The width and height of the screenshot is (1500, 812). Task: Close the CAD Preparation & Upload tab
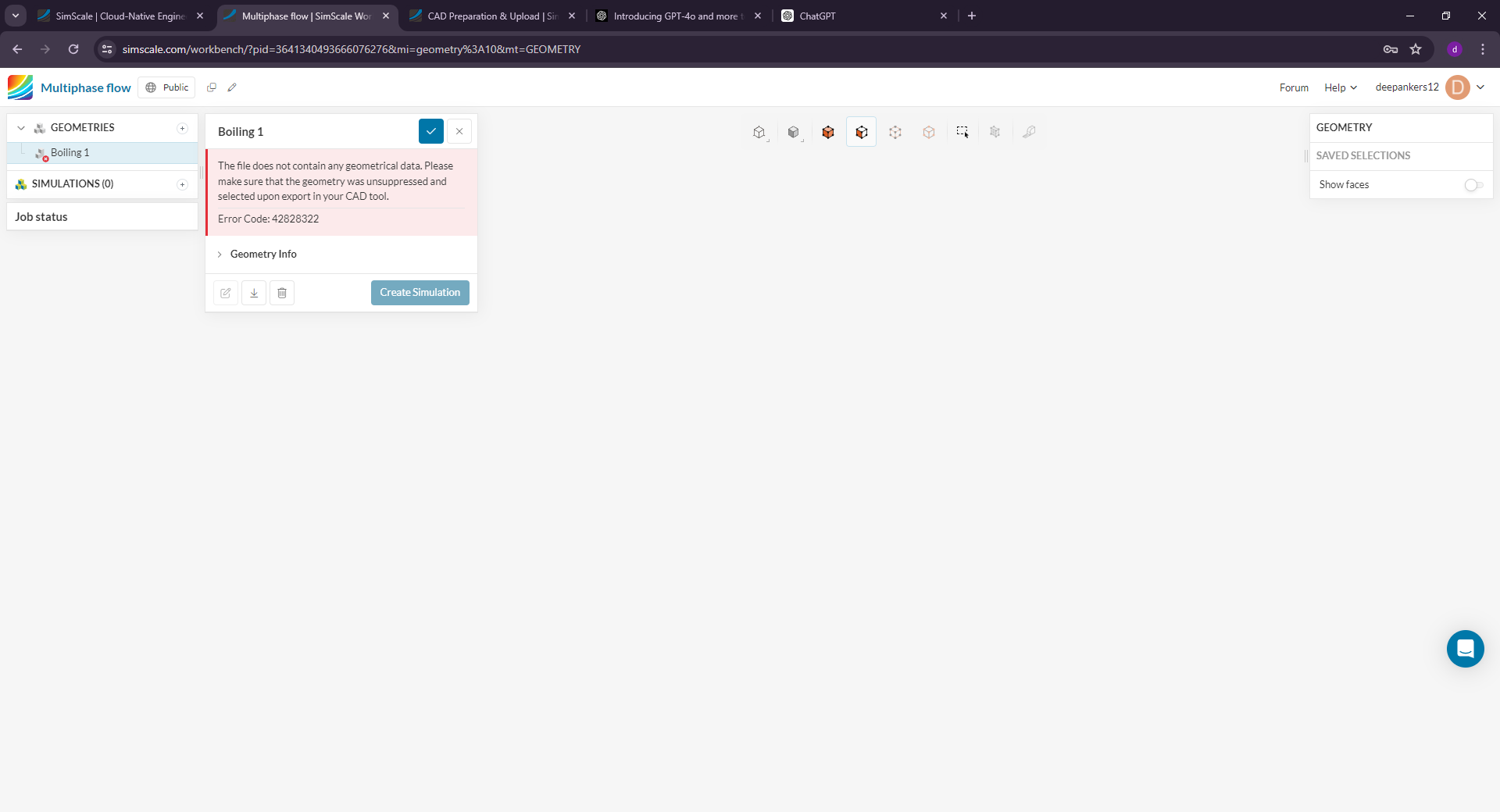572,16
